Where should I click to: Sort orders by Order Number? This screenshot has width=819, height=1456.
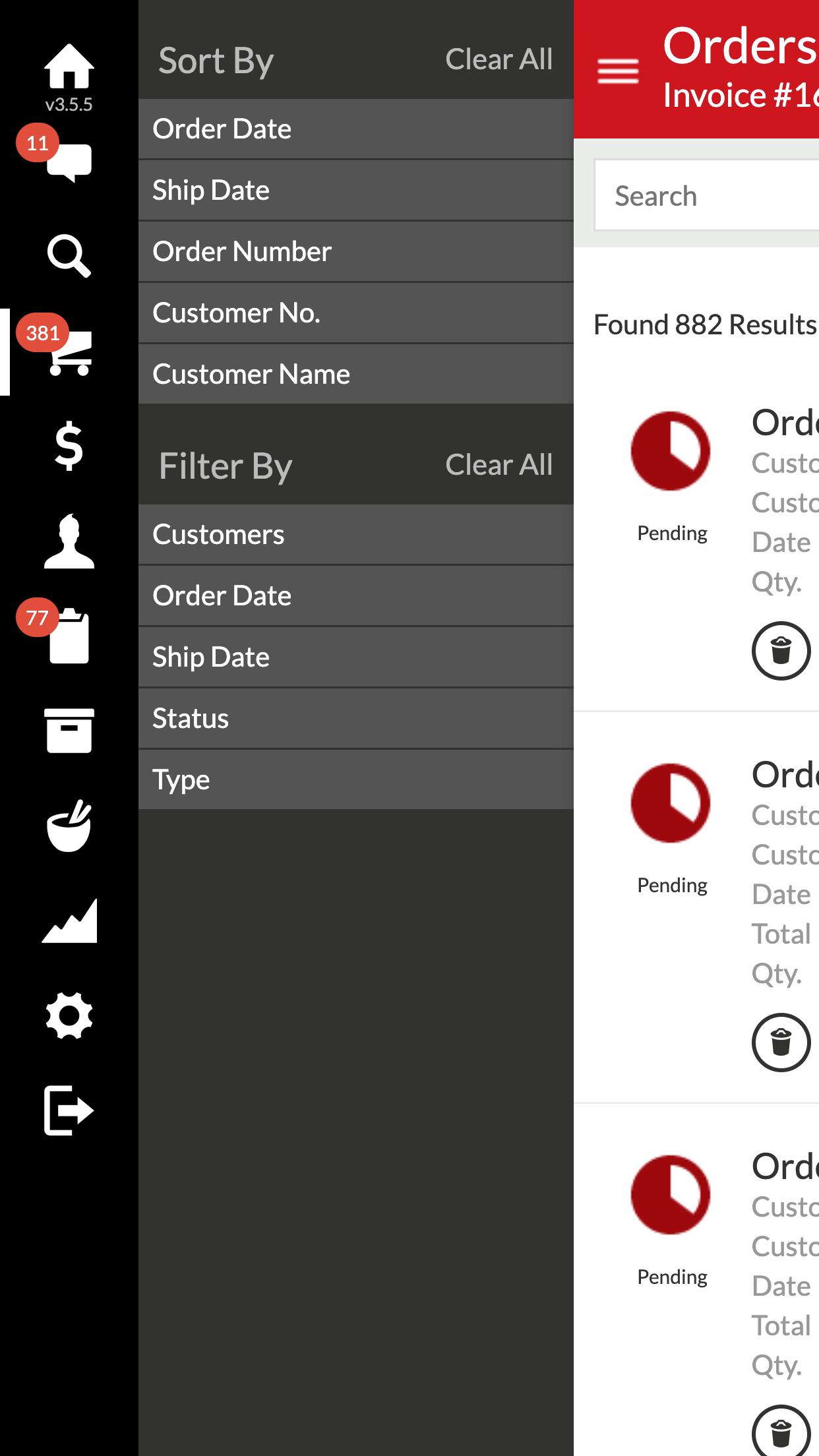(356, 252)
